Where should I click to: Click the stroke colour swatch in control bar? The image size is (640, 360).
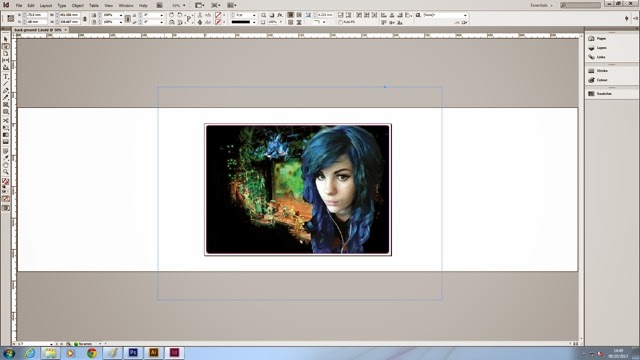click(218, 22)
